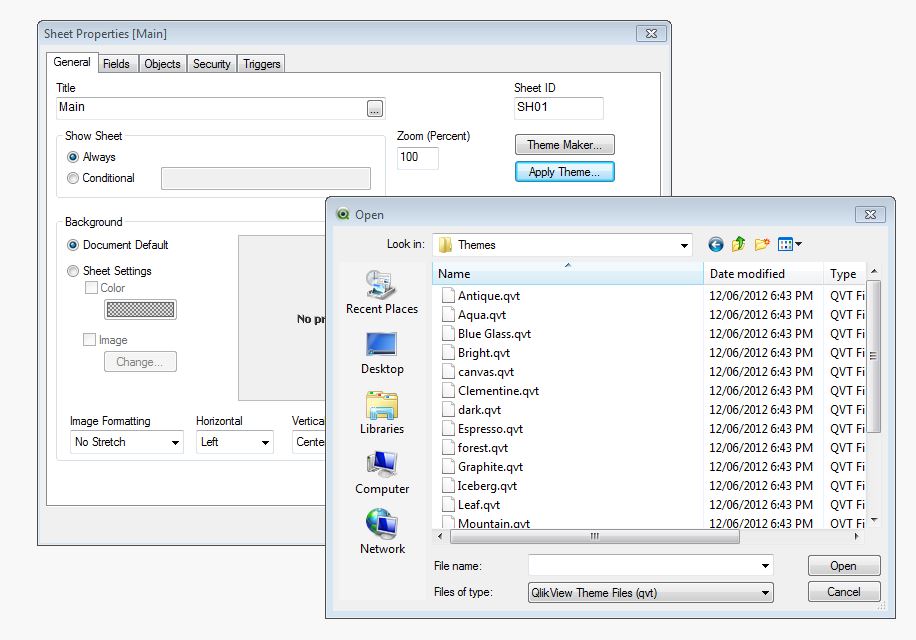Switch to the Fields tab
The width and height of the screenshot is (916, 640).
click(x=116, y=64)
